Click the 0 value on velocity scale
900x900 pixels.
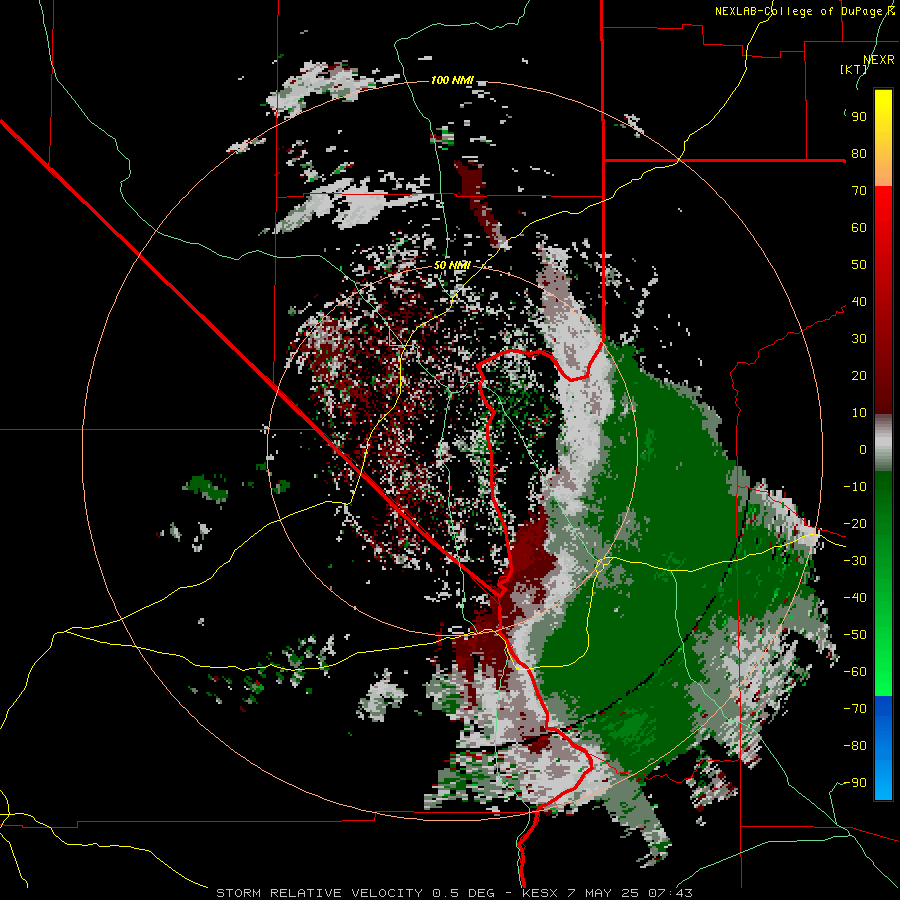pyautogui.click(x=863, y=449)
